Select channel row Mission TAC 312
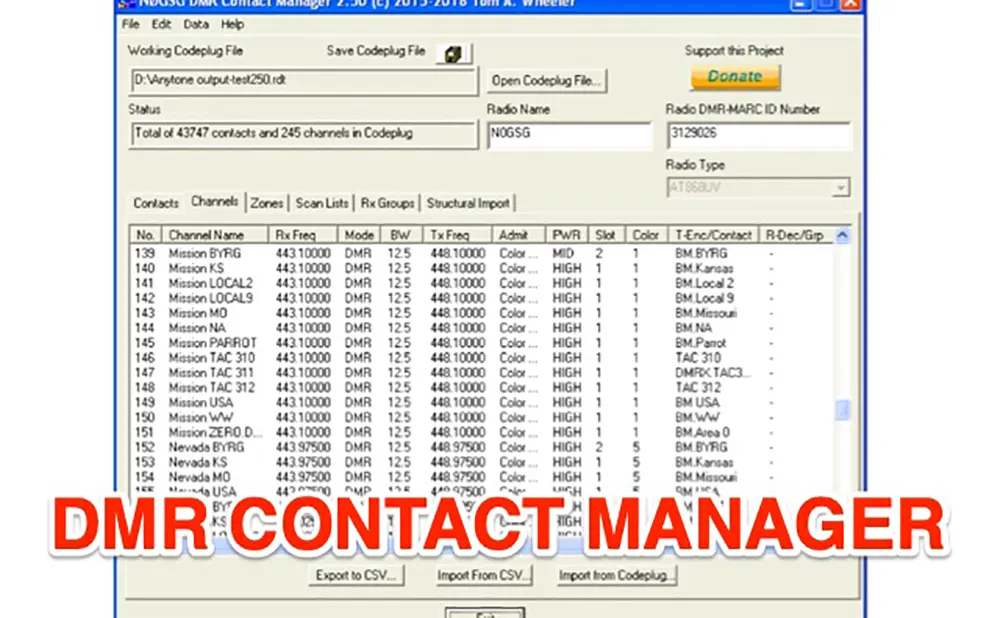This screenshot has height=618, width=1000. (482, 388)
